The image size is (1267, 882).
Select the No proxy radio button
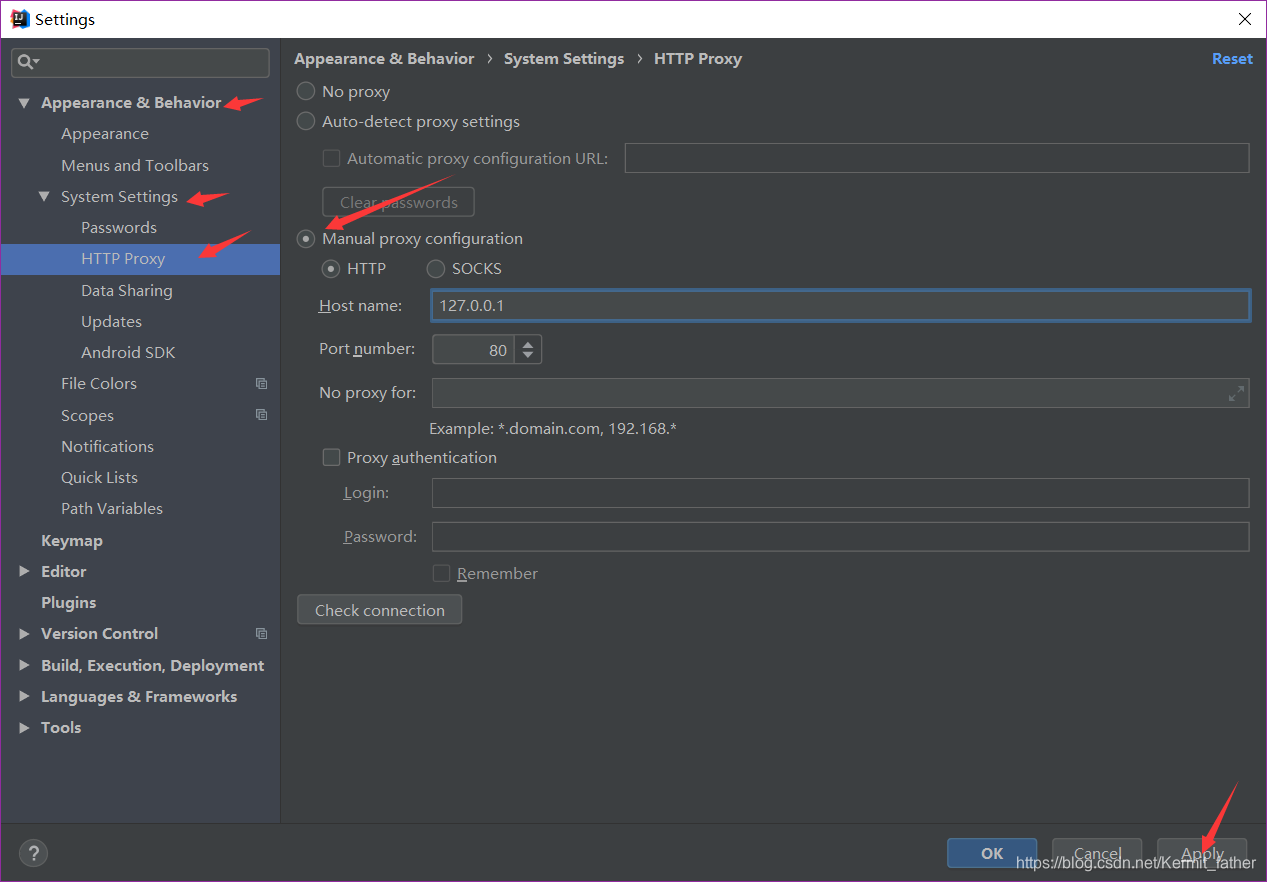[306, 91]
